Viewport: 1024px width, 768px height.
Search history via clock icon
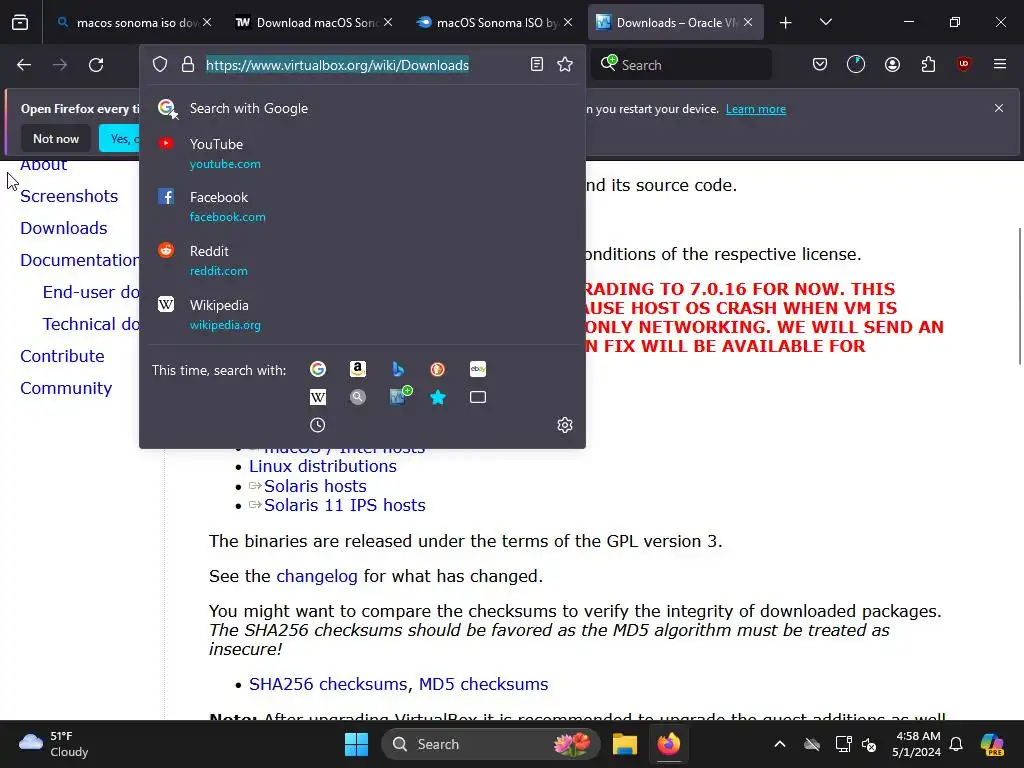click(318, 425)
